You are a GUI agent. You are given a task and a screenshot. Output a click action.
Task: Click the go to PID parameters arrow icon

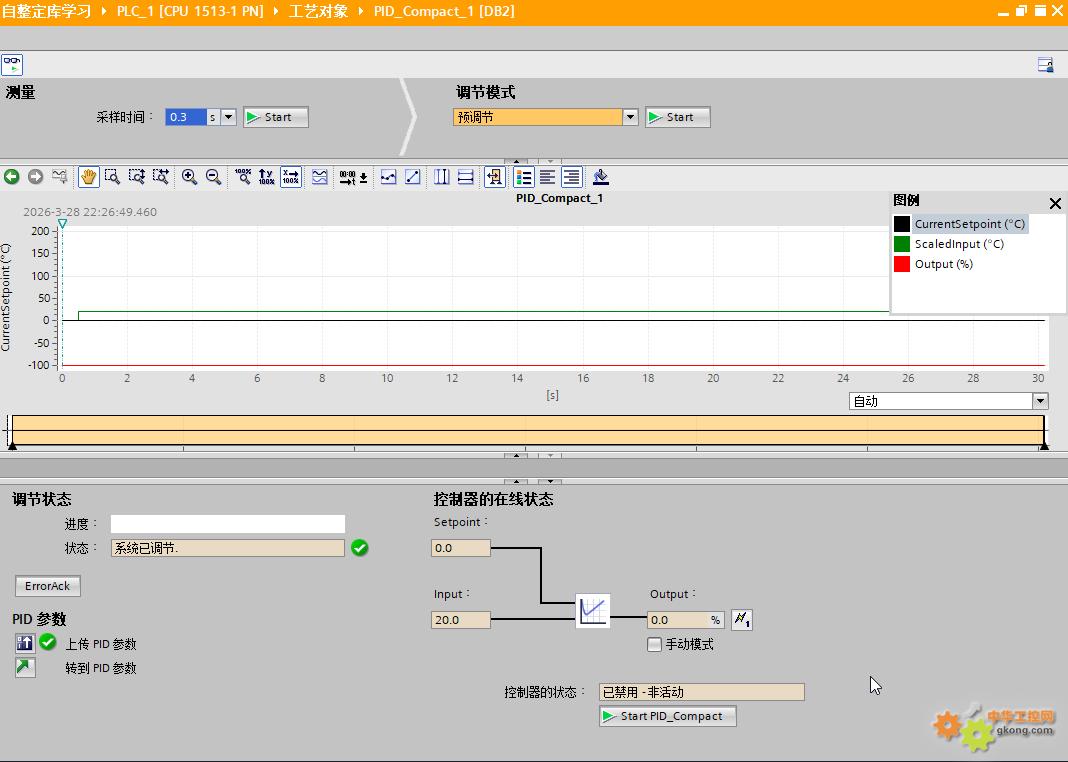pos(25,668)
